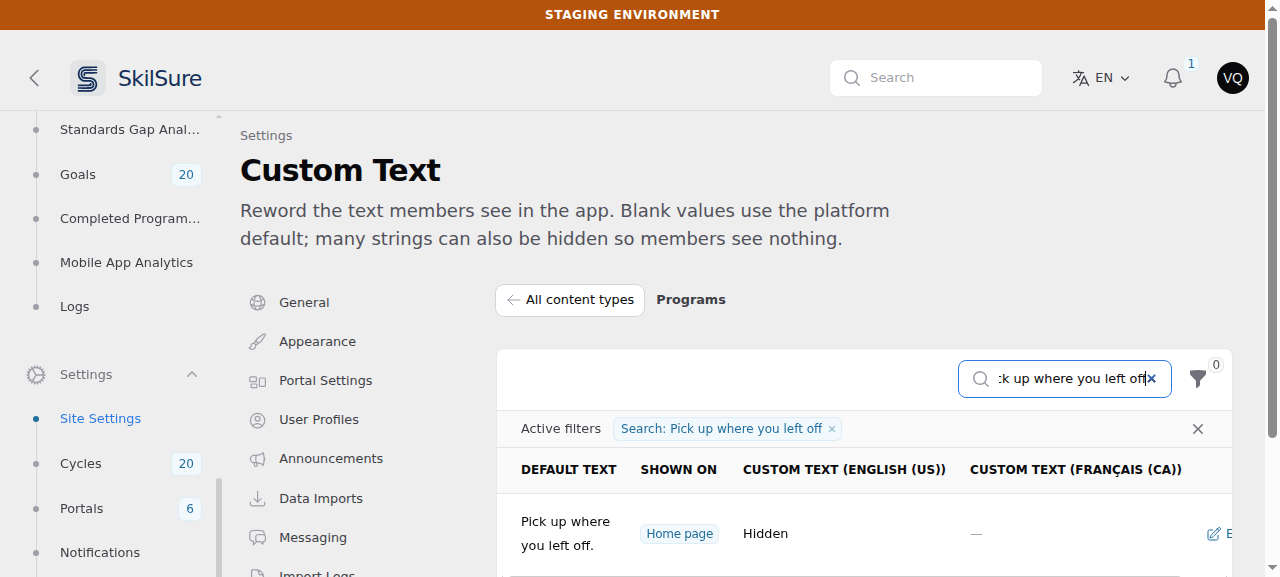Open Completed Programs in sidebar
The width and height of the screenshot is (1280, 577).
[130, 219]
